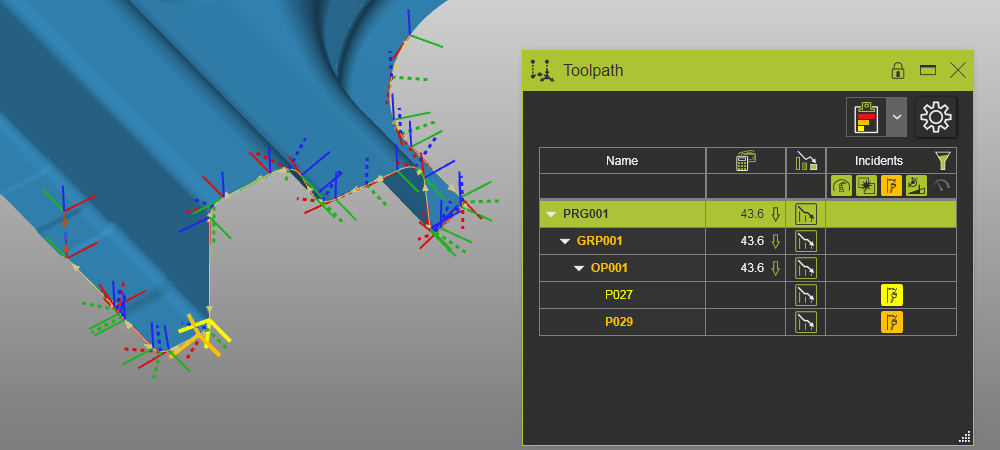Open the dropdown arrow beside clipboard icon
The height and width of the screenshot is (450, 1000).
[896, 117]
